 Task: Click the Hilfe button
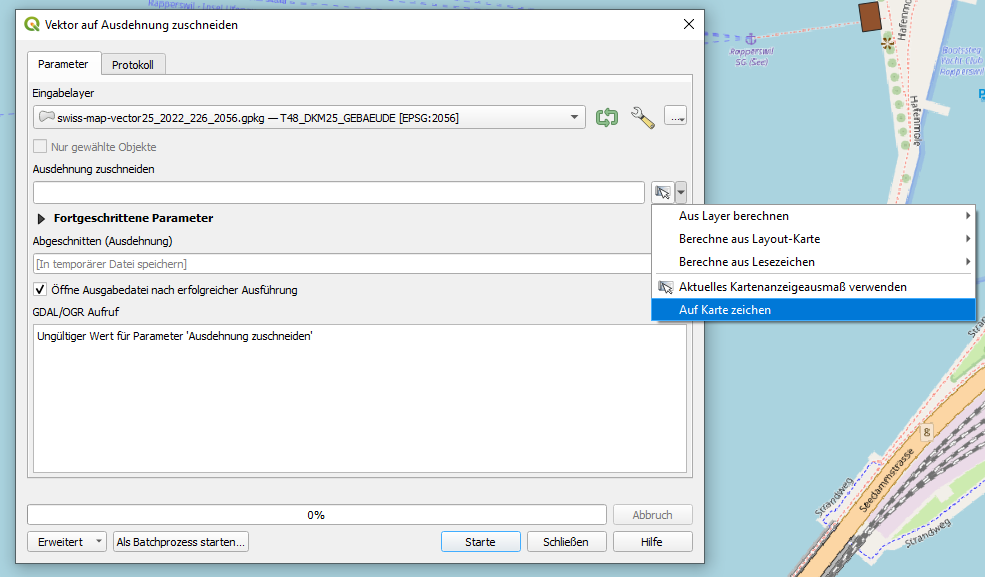click(x=652, y=542)
